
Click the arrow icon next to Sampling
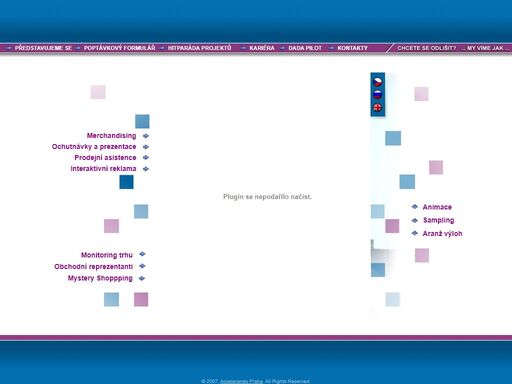tap(415, 220)
